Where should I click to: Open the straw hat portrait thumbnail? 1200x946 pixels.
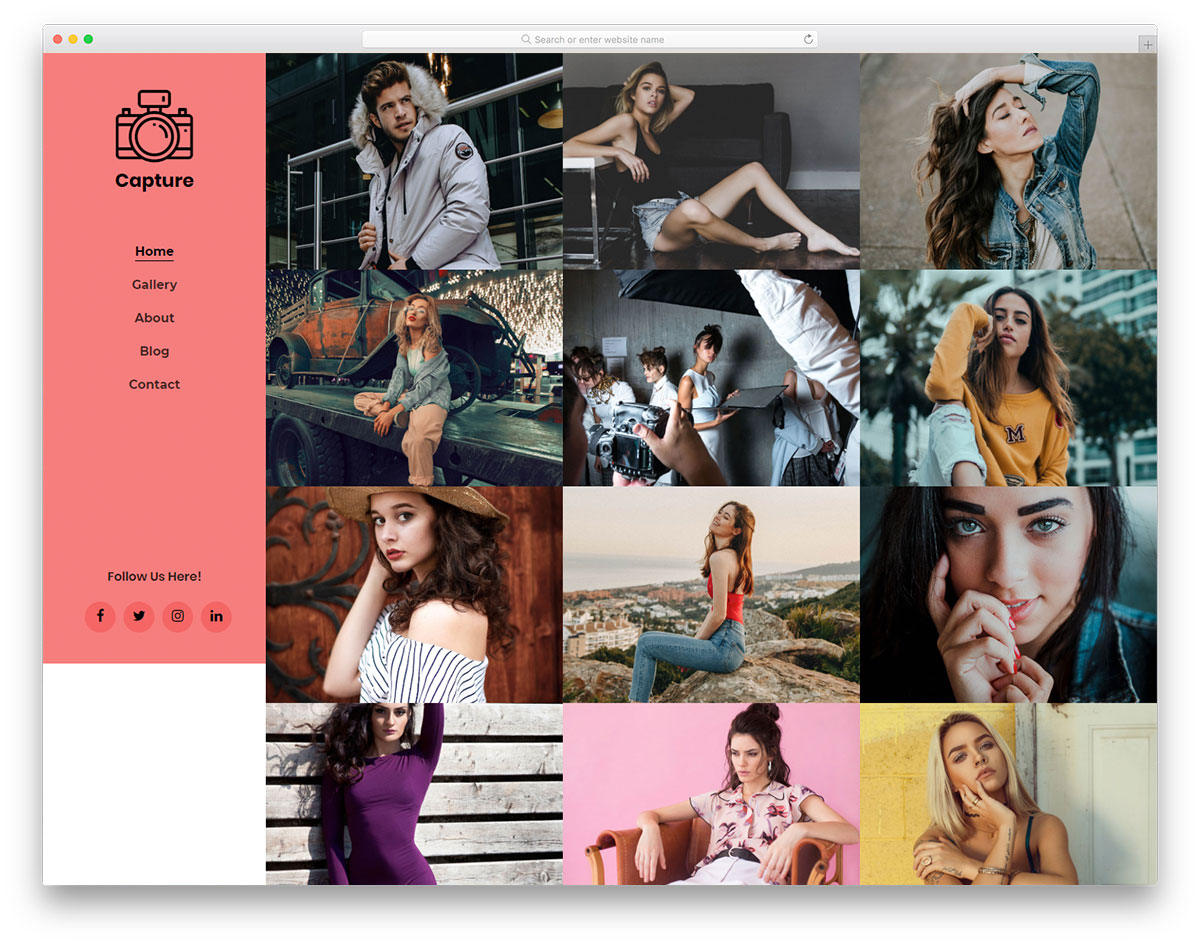tap(414, 594)
